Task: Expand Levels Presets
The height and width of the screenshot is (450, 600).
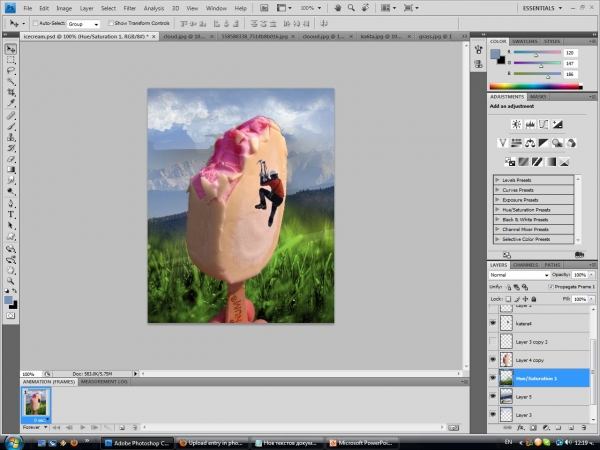Action: pyautogui.click(x=497, y=180)
